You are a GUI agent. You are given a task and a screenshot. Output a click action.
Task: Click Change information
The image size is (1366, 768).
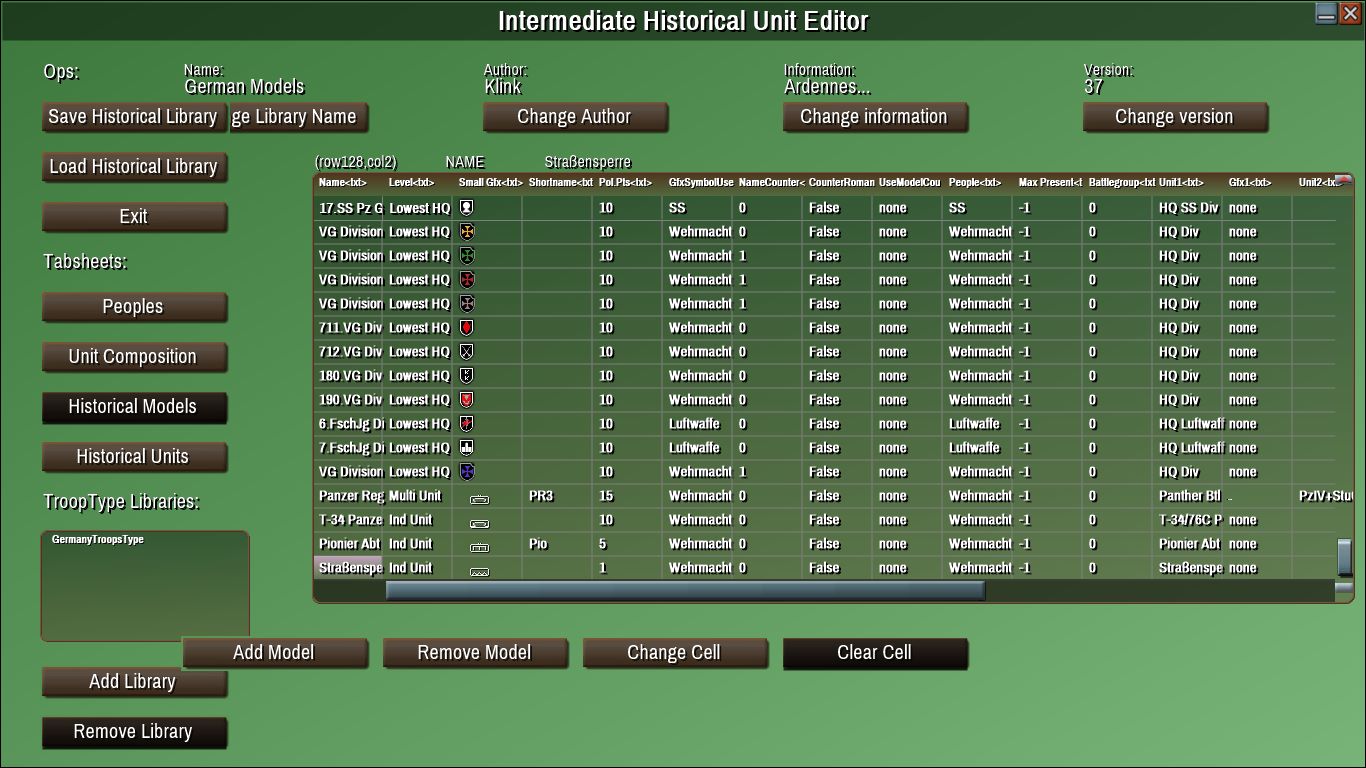pyautogui.click(x=875, y=117)
